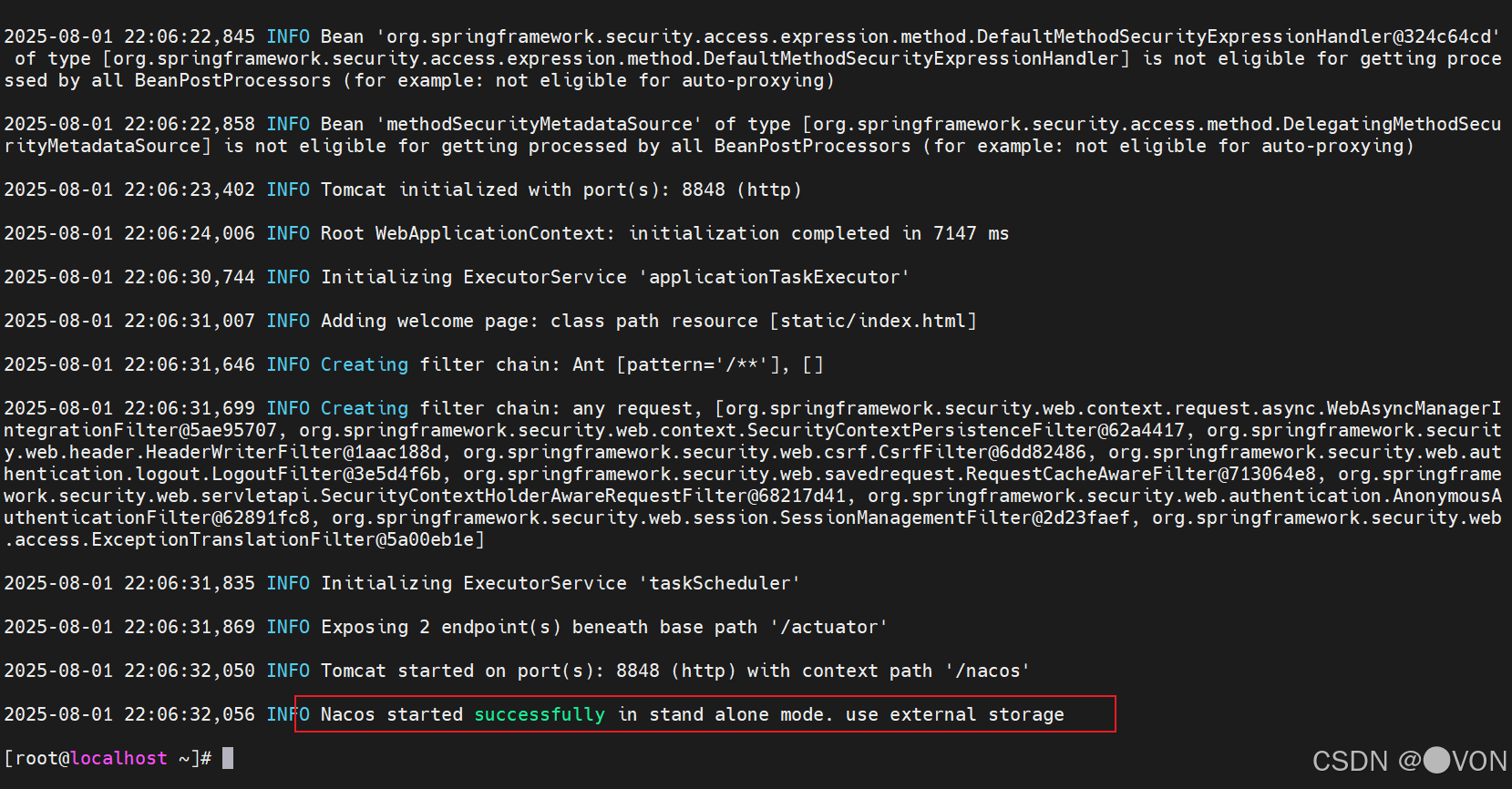Screen dimensions: 1512x789
Task: Click the CSDN @VON watermark text
Action: 1408,761
